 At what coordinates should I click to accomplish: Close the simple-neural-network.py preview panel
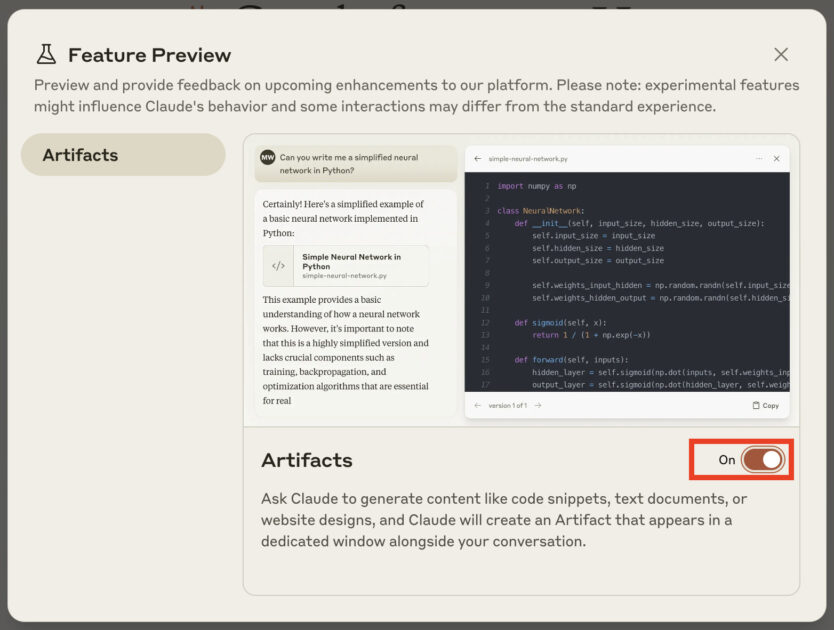[777, 159]
